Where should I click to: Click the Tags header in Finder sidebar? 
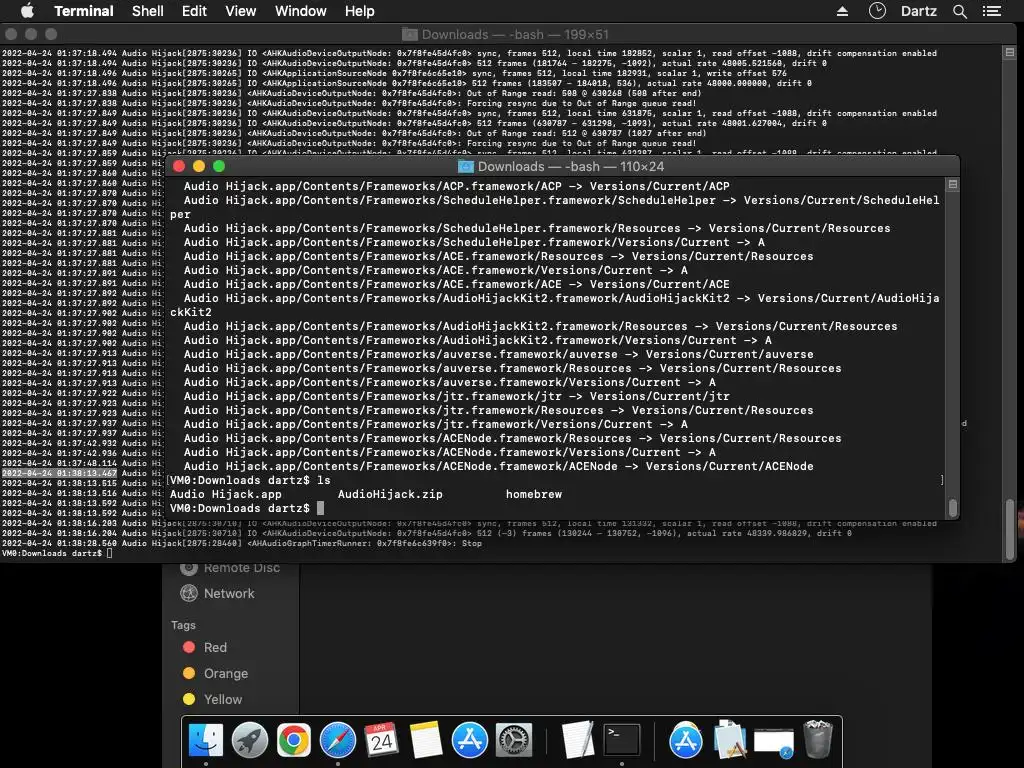pyautogui.click(x=184, y=625)
